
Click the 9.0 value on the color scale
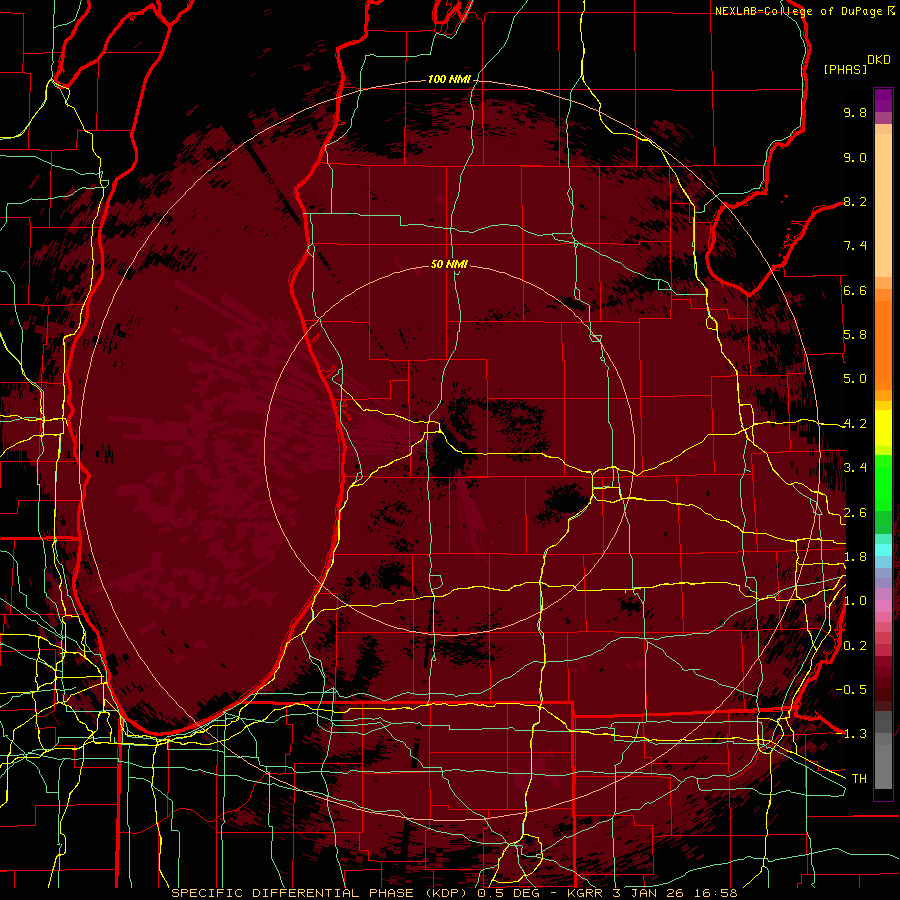855,157
